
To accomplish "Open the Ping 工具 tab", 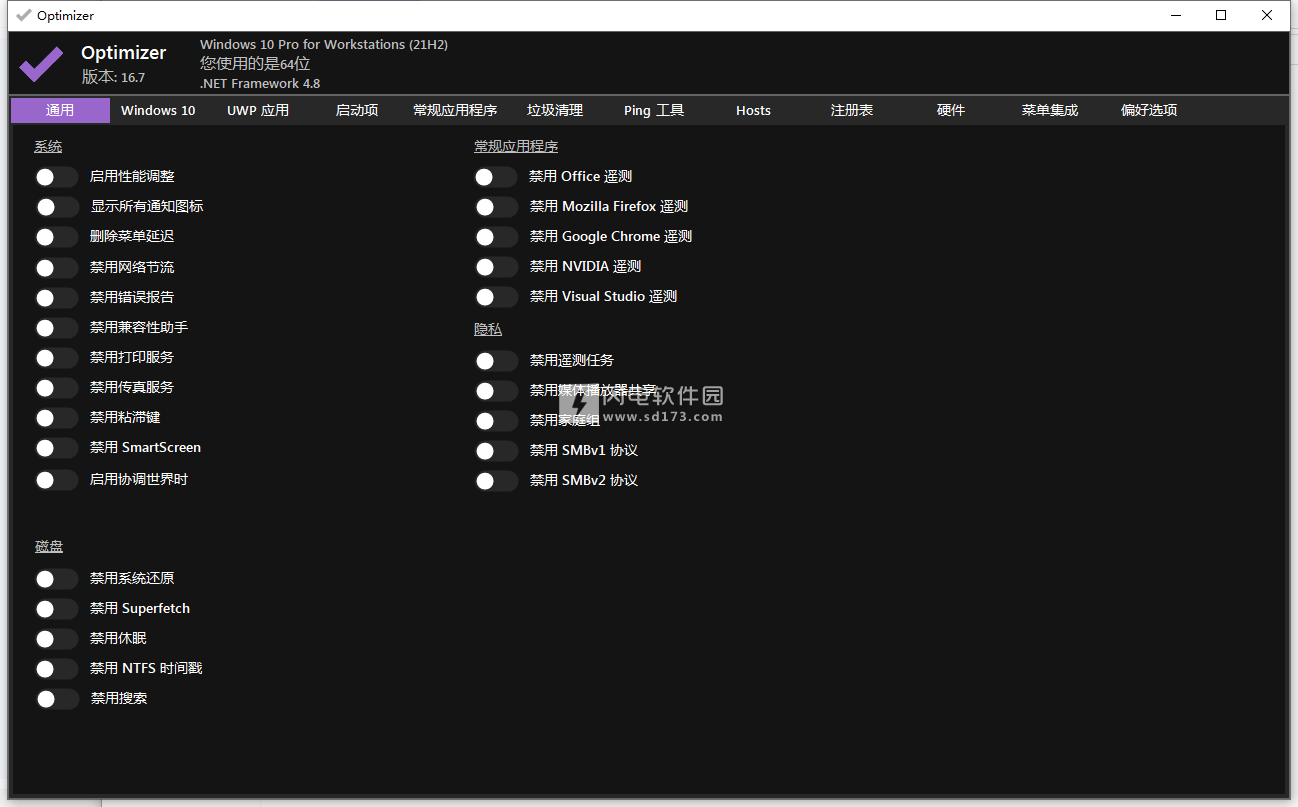I will [x=654, y=110].
